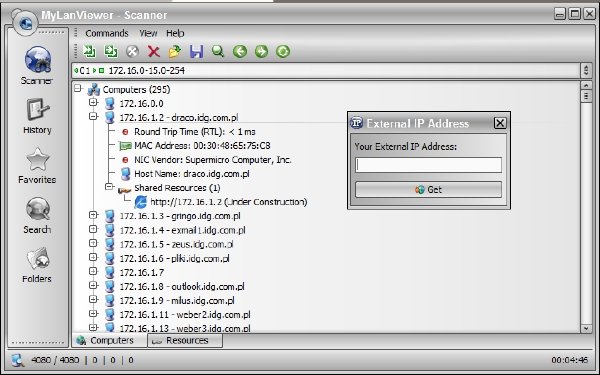Open the Favorites star panel
Viewport: 600px width, 375px height.
37,166
